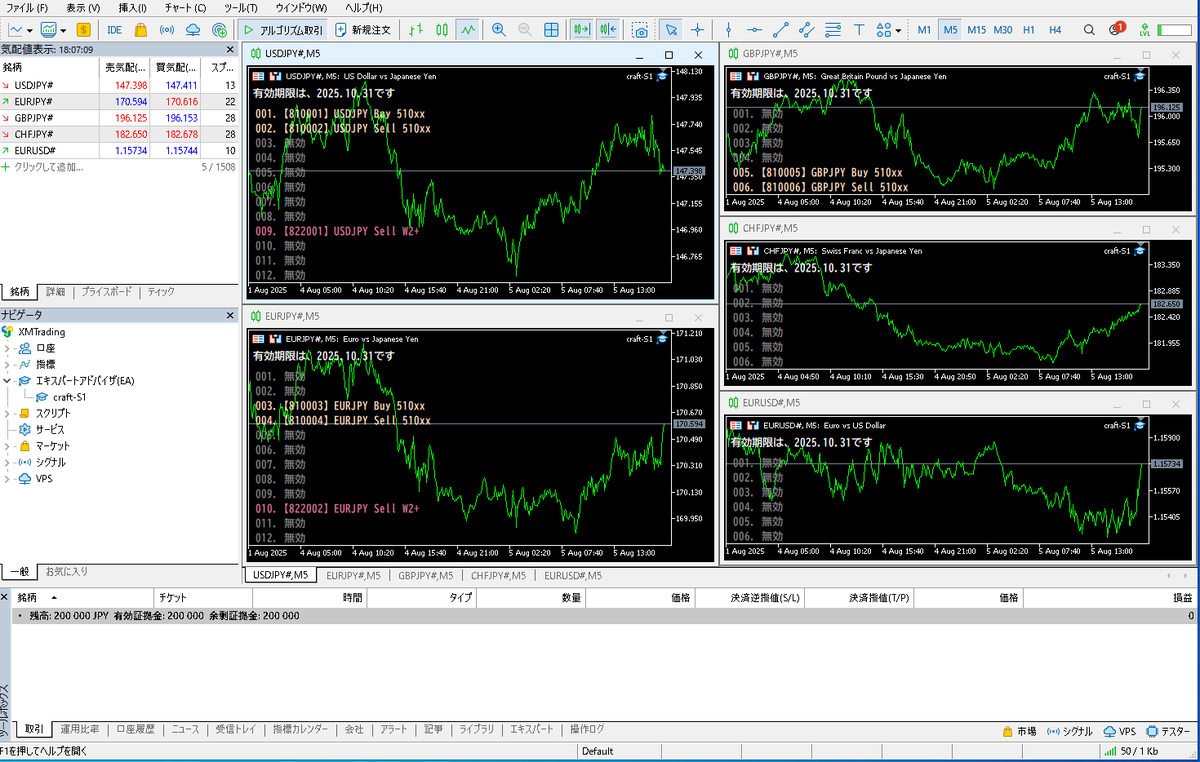Open the account notifications icon with badge
Screen dimensions: 1200x762
[1117, 29]
